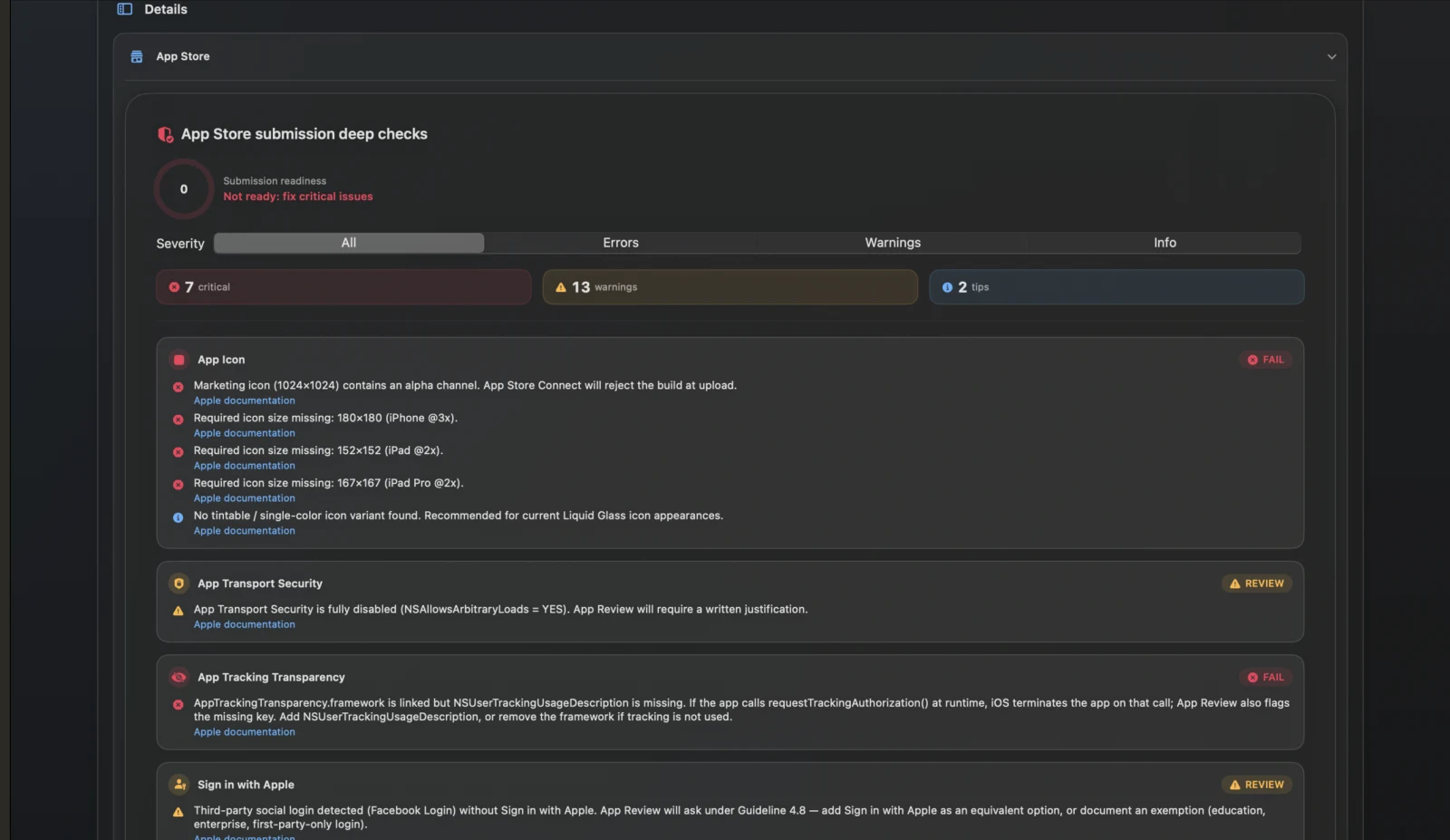Click the info icon beside 2 tips

947,287
